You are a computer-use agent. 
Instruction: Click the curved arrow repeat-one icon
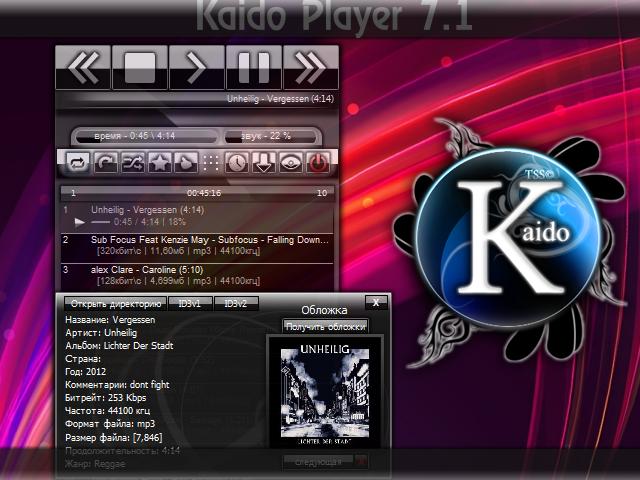[104, 163]
